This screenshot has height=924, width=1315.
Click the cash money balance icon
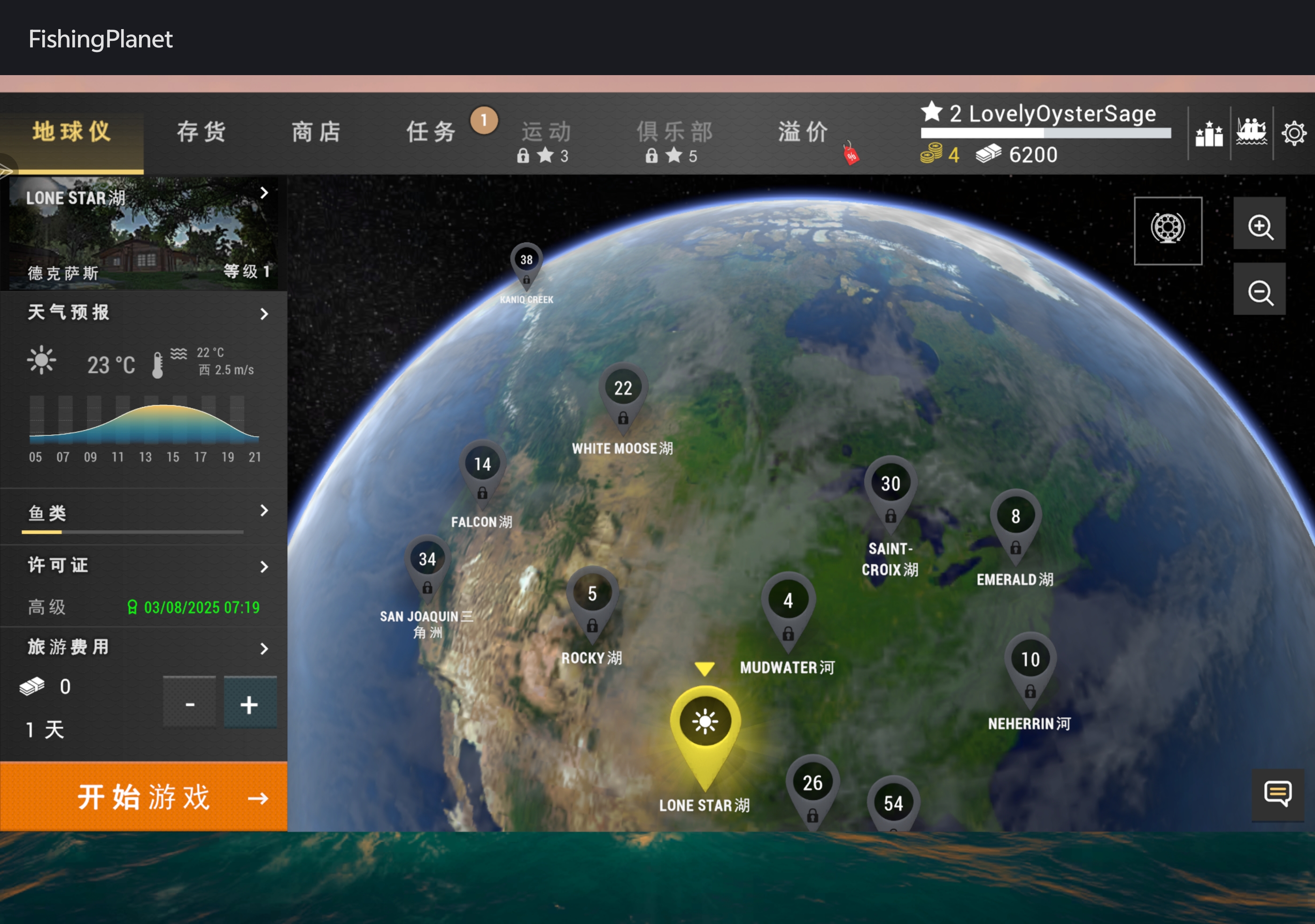(989, 154)
